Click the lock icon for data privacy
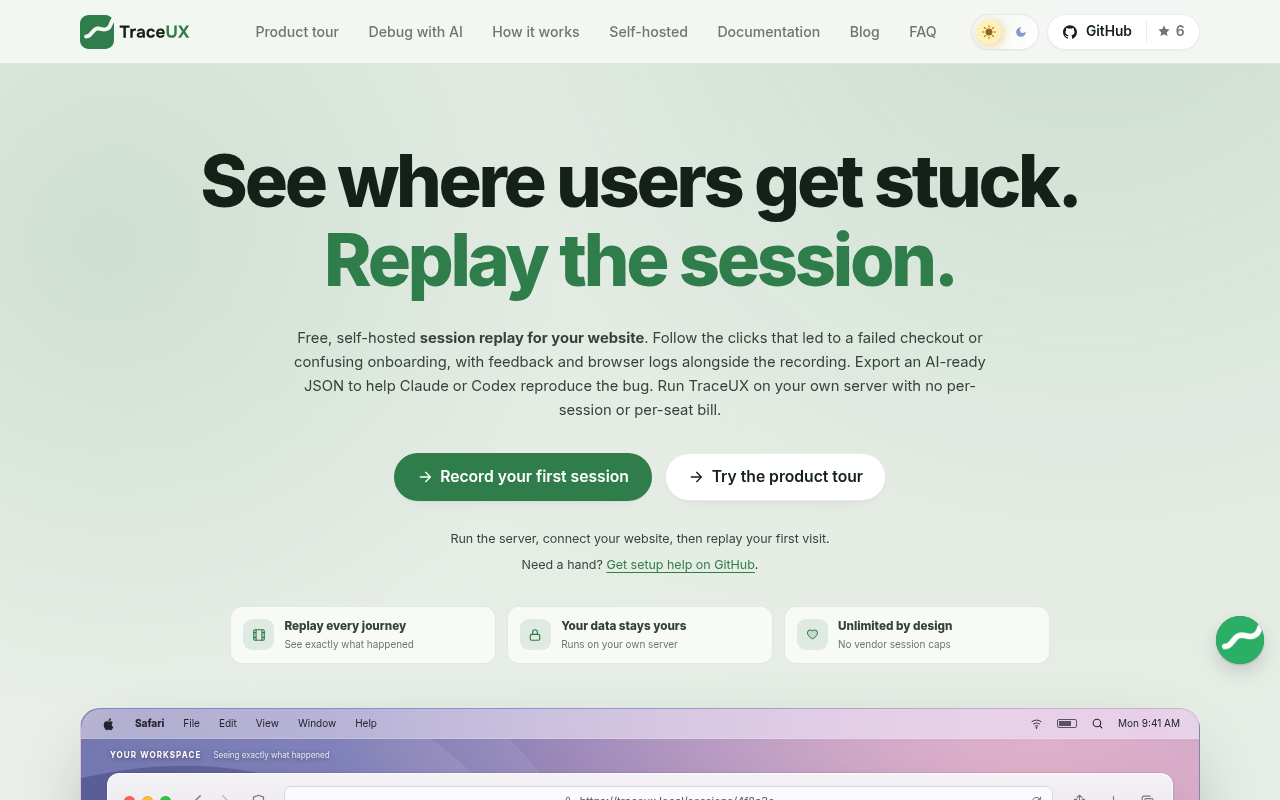Image resolution: width=1280 pixels, height=800 pixels. [x=535, y=635]
